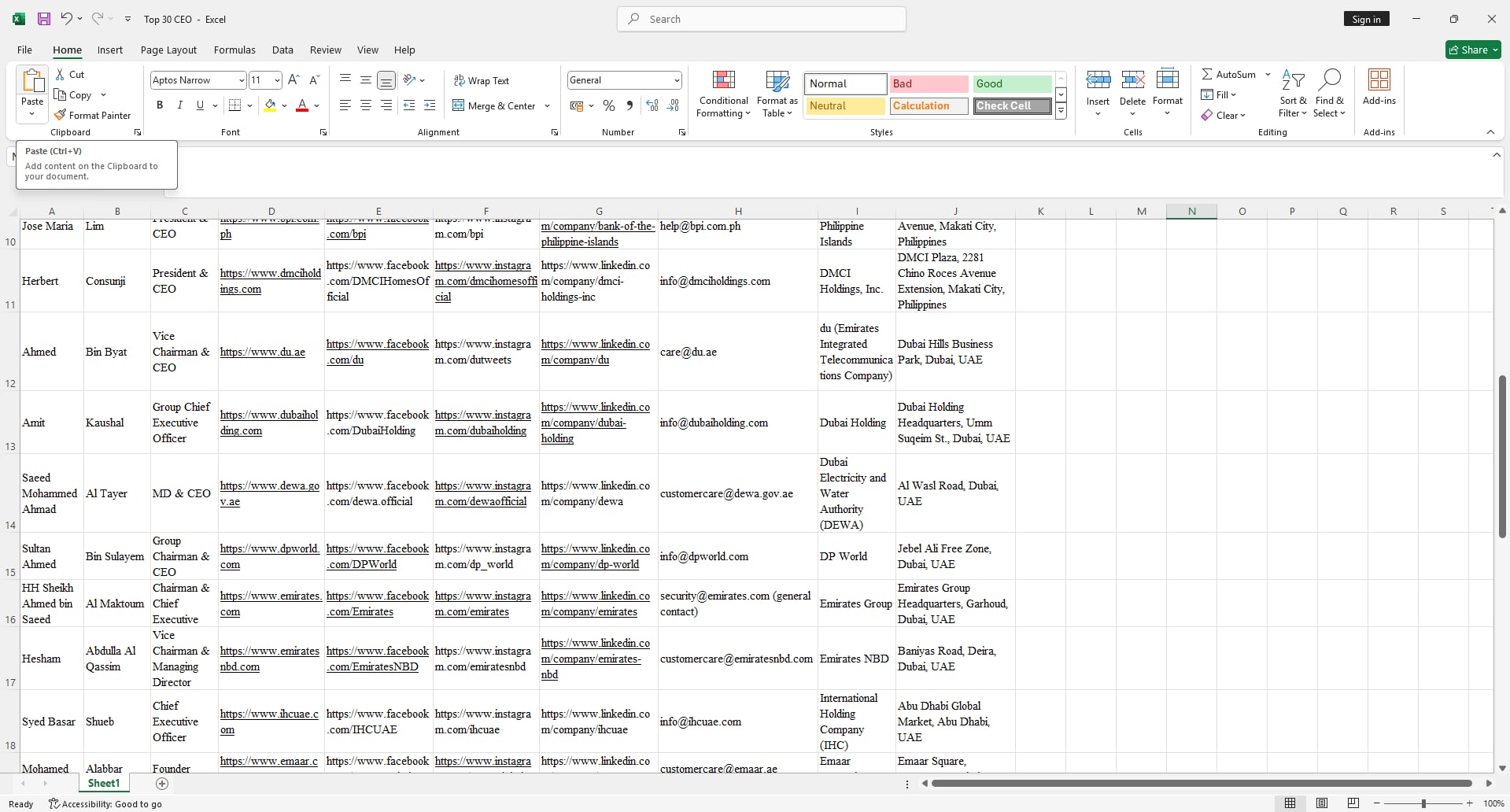This screenshot has width=1510, height=812.
Task: Click the green Share button
Action: coord(1473,50)
